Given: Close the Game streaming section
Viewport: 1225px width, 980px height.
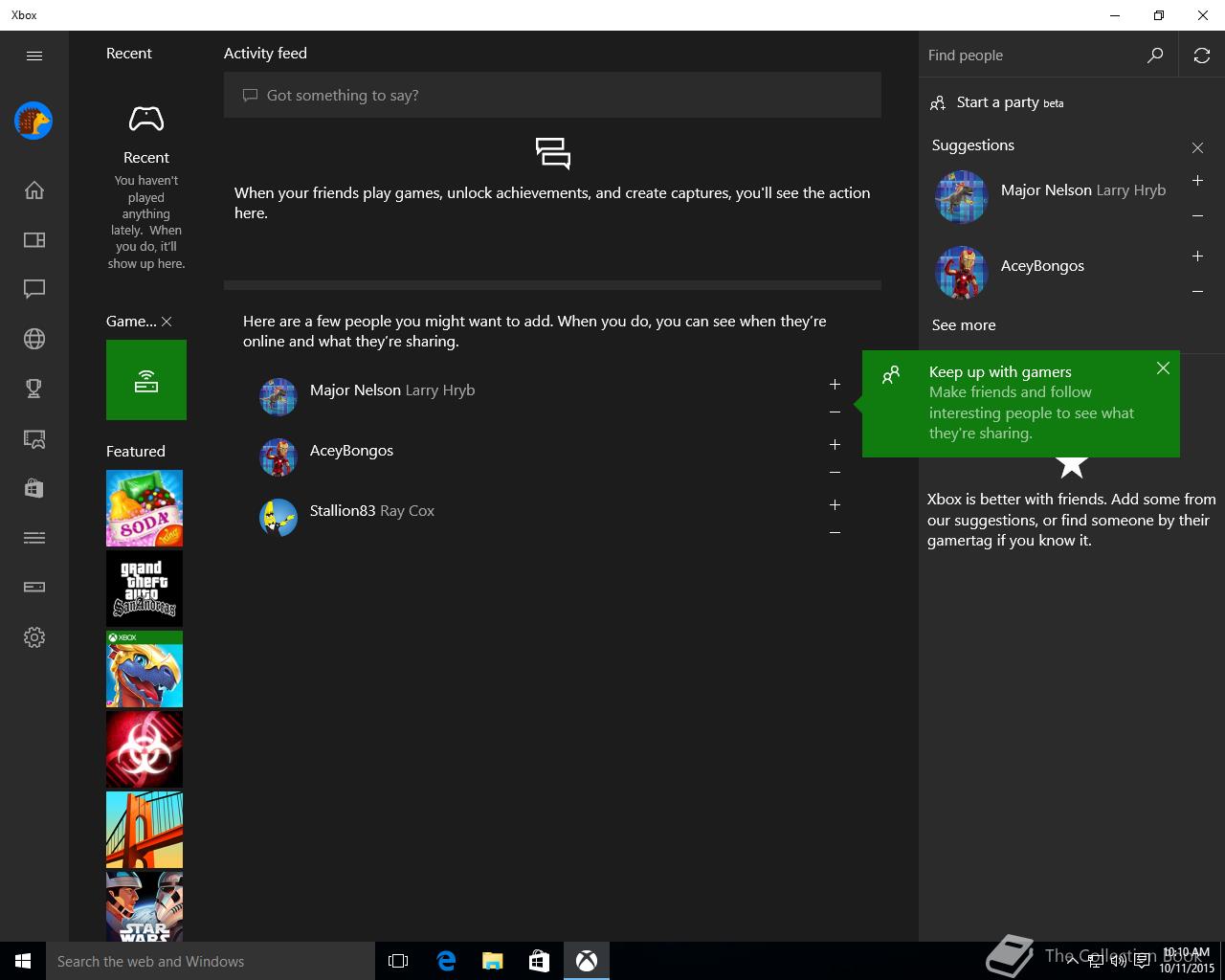Looking at the screenshot, I should [x=167, y=322].
